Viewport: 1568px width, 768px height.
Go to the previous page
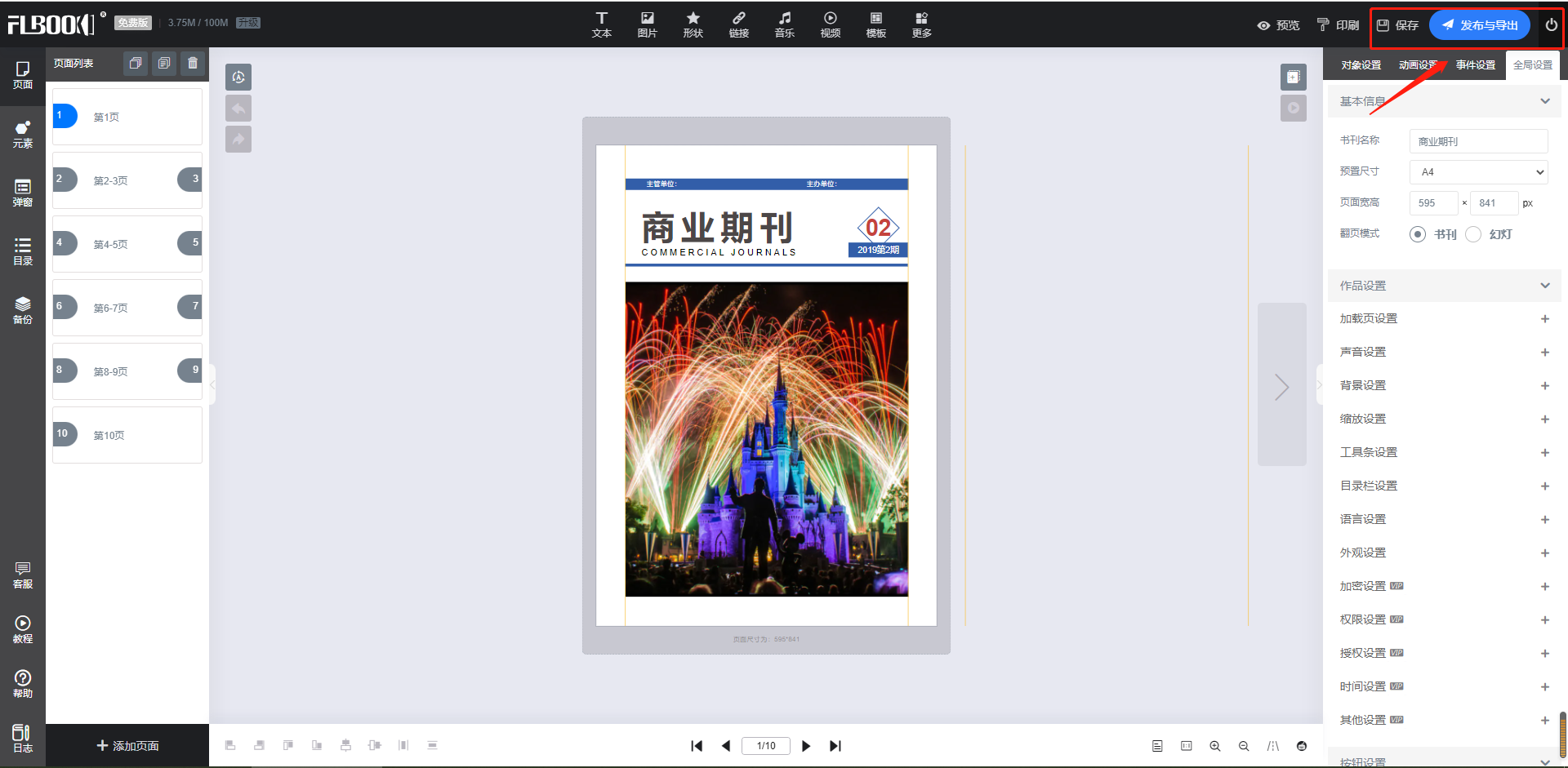click(725, 746)
